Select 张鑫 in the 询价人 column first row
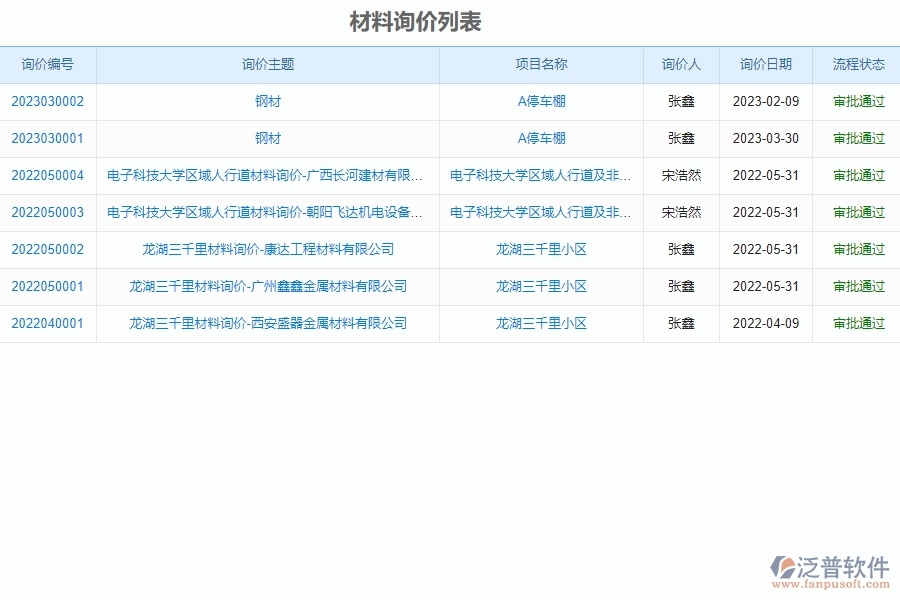The width and height of the screenshot is (900, 600). tap(680, 101)
